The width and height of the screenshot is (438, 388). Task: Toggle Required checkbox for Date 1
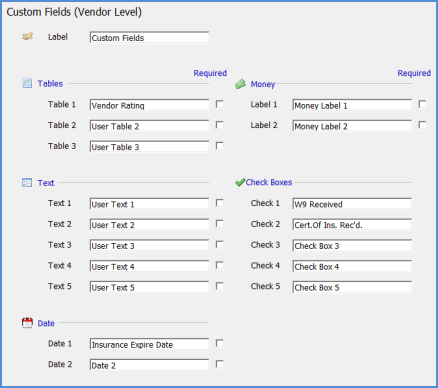coord(219,343)
